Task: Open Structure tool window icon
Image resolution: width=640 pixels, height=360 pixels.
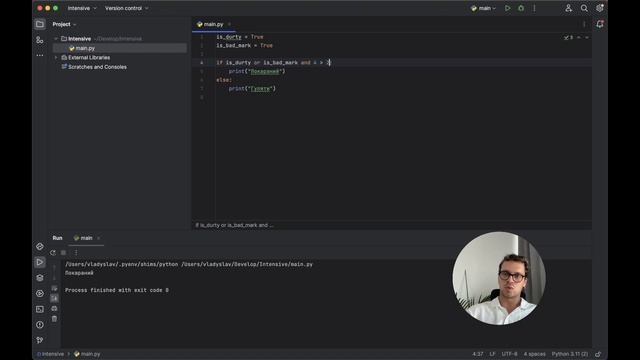Action: point(40,40)
